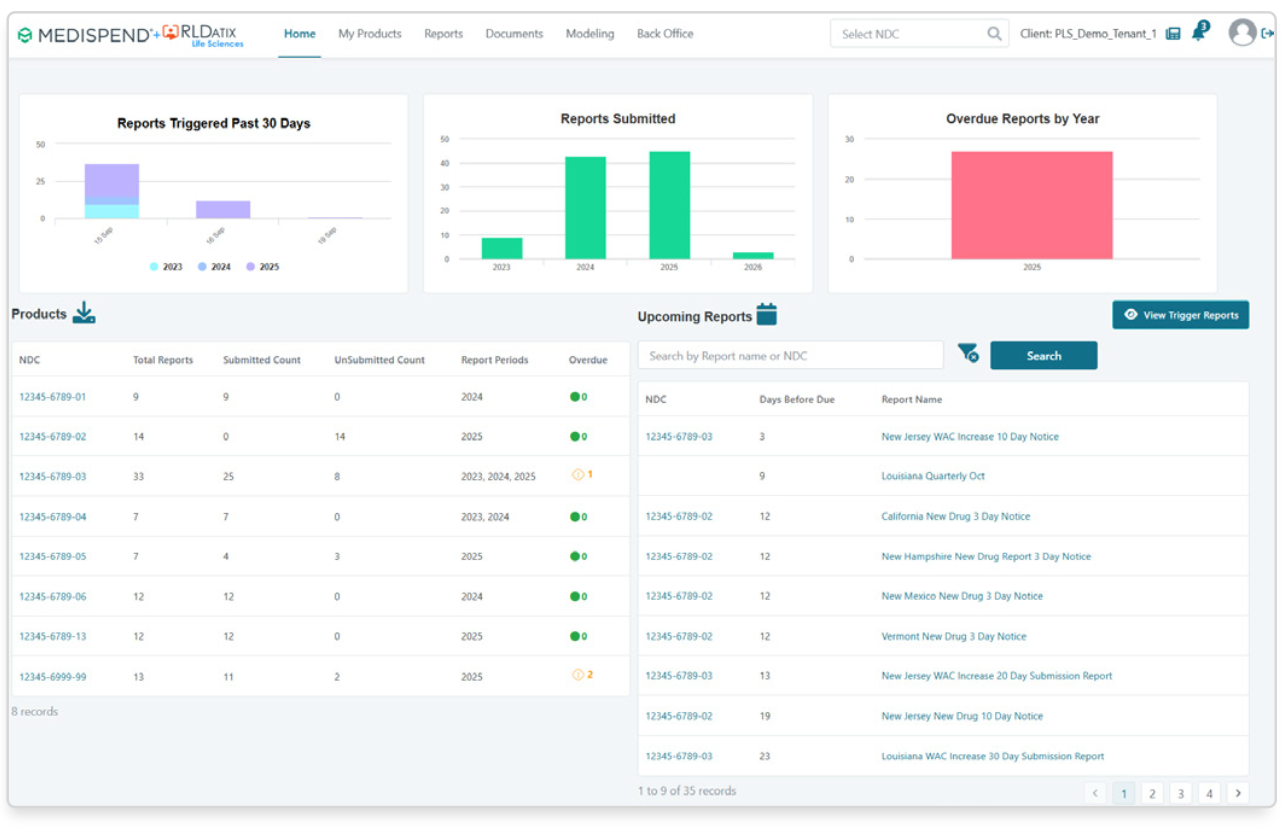Click the logout arrow icon

(x=1268, y=34)
